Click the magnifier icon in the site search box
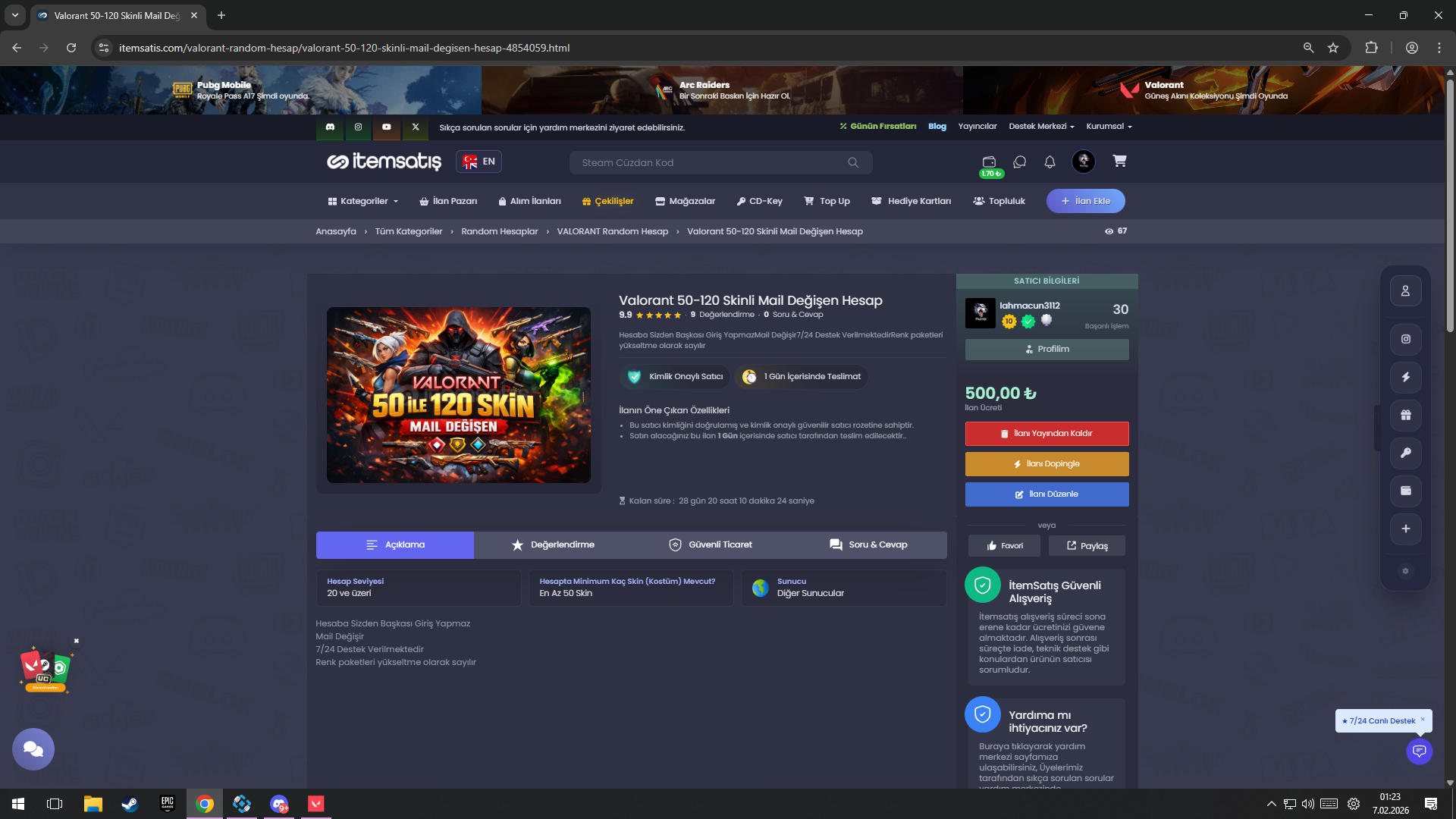 click(853, 162)
